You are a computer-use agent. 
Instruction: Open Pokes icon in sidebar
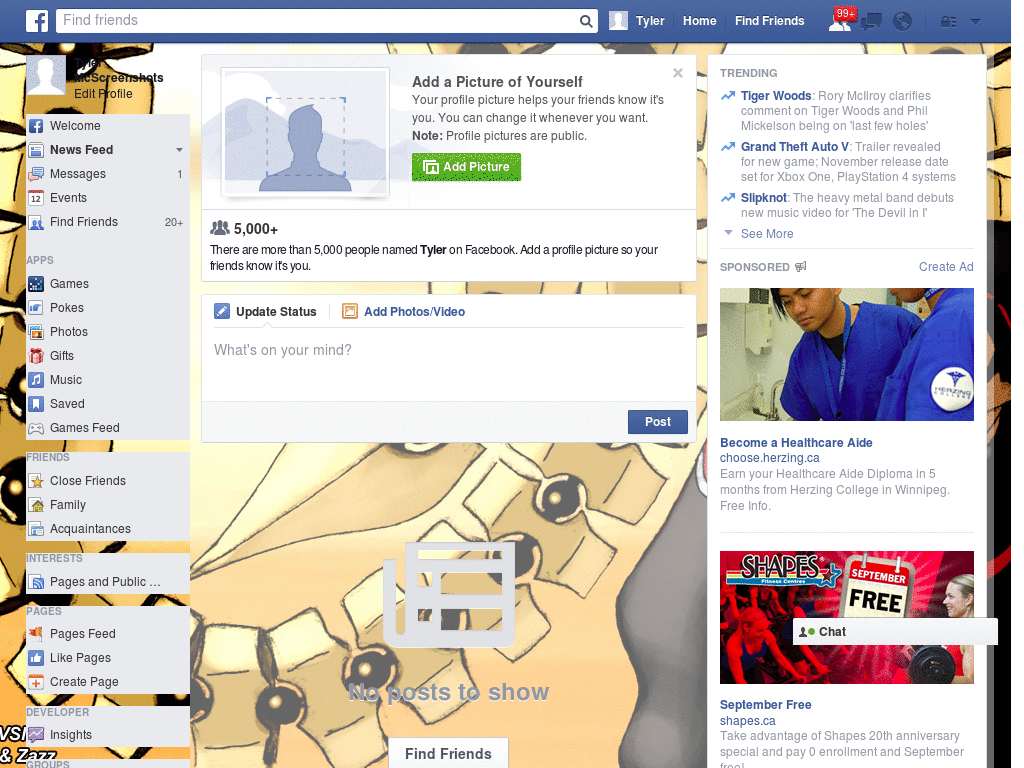pos(36,308)
